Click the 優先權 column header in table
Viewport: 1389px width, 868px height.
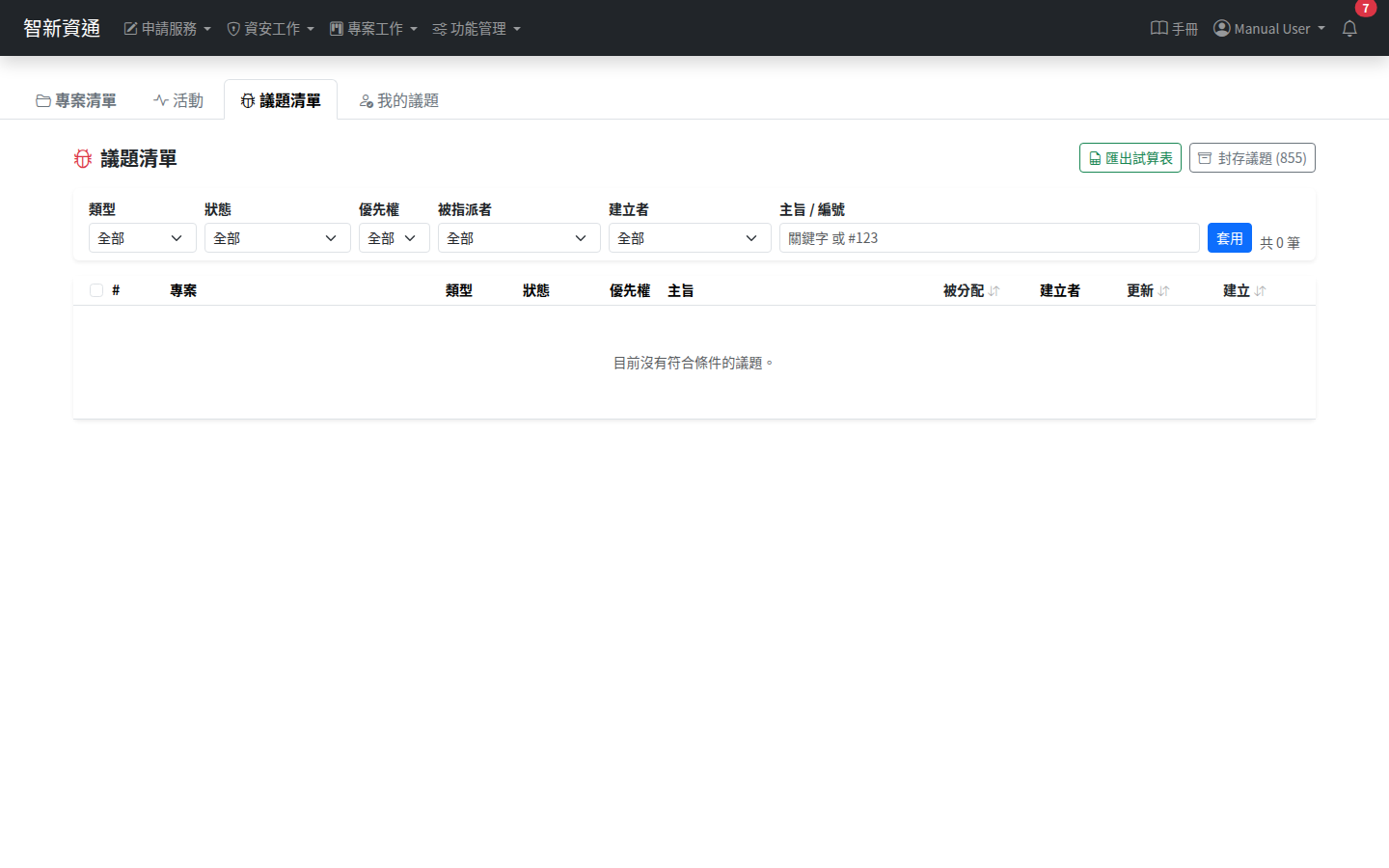pos(630,290)
